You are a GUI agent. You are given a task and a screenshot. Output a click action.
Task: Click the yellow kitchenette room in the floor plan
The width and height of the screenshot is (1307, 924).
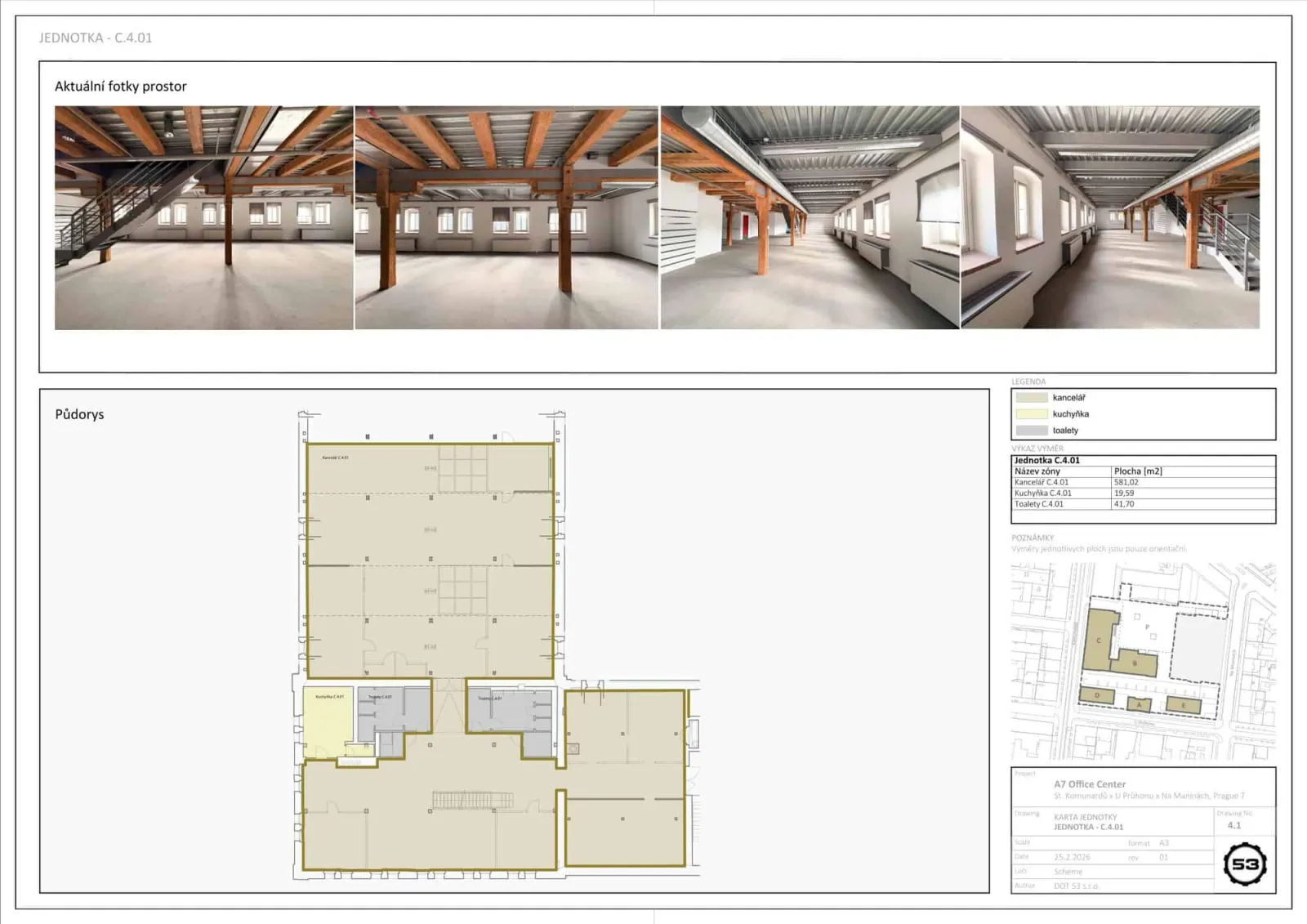click(328, 721)
